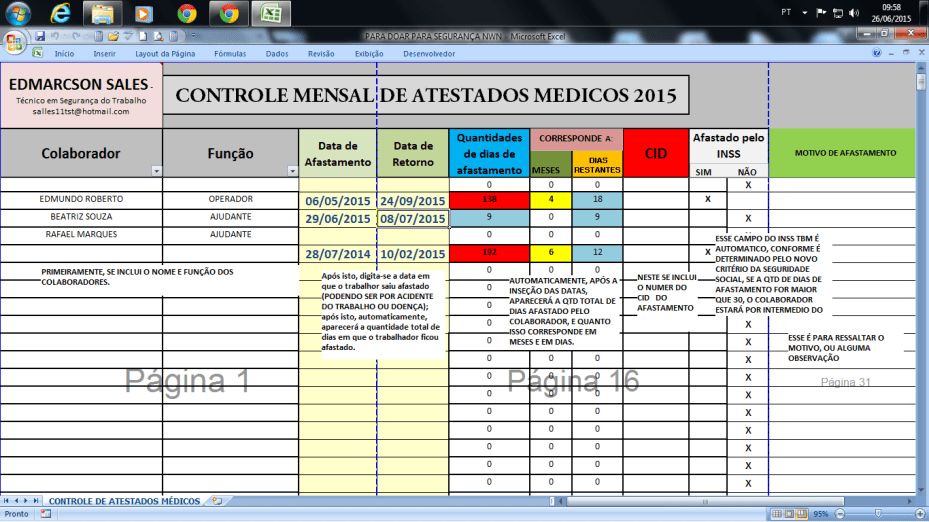The height and width of the screenshot is (522, 929).
Task: Switch to Page Layout view in status bar
Action: tap(789, 514)
